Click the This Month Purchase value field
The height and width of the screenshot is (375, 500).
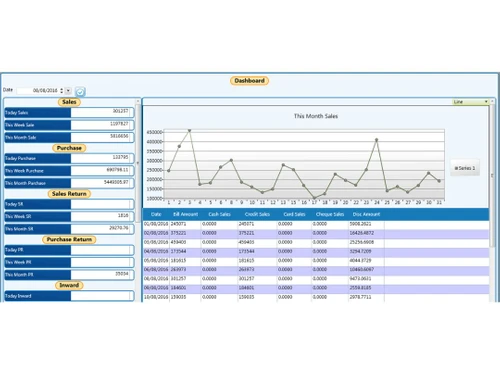click(102, 183)
